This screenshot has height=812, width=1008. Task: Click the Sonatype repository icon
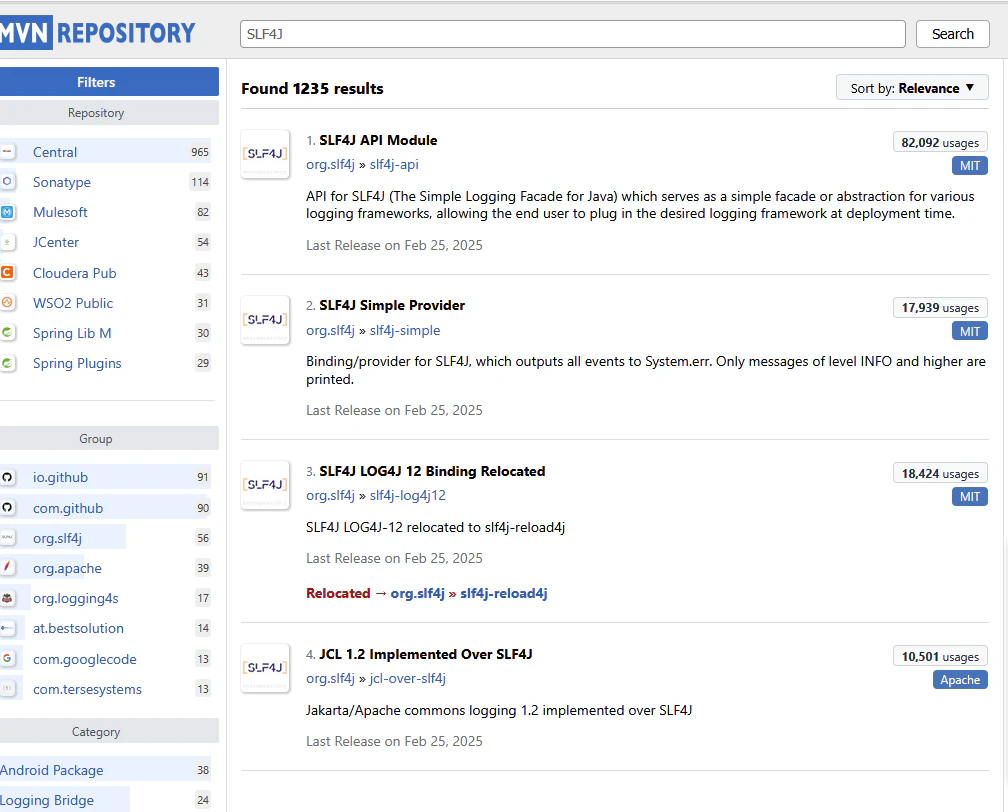click(7, 181)
